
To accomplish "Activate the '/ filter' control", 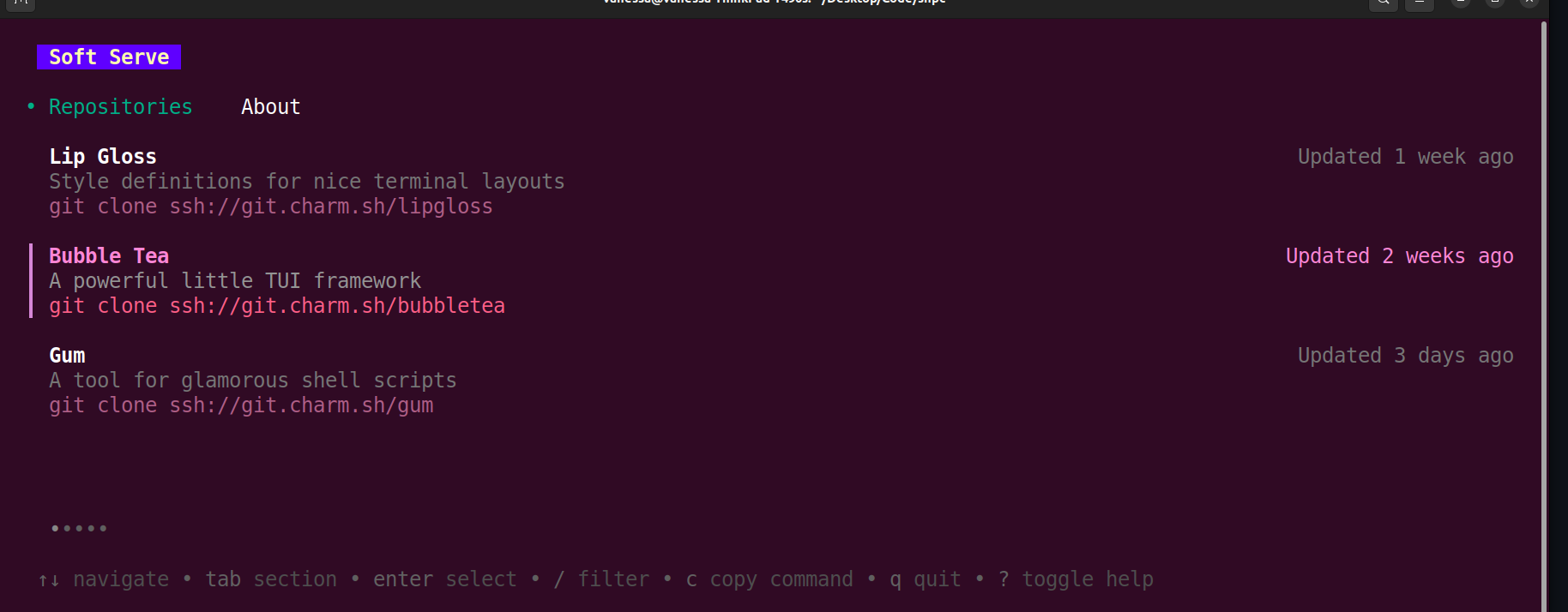I will point(603,579).
